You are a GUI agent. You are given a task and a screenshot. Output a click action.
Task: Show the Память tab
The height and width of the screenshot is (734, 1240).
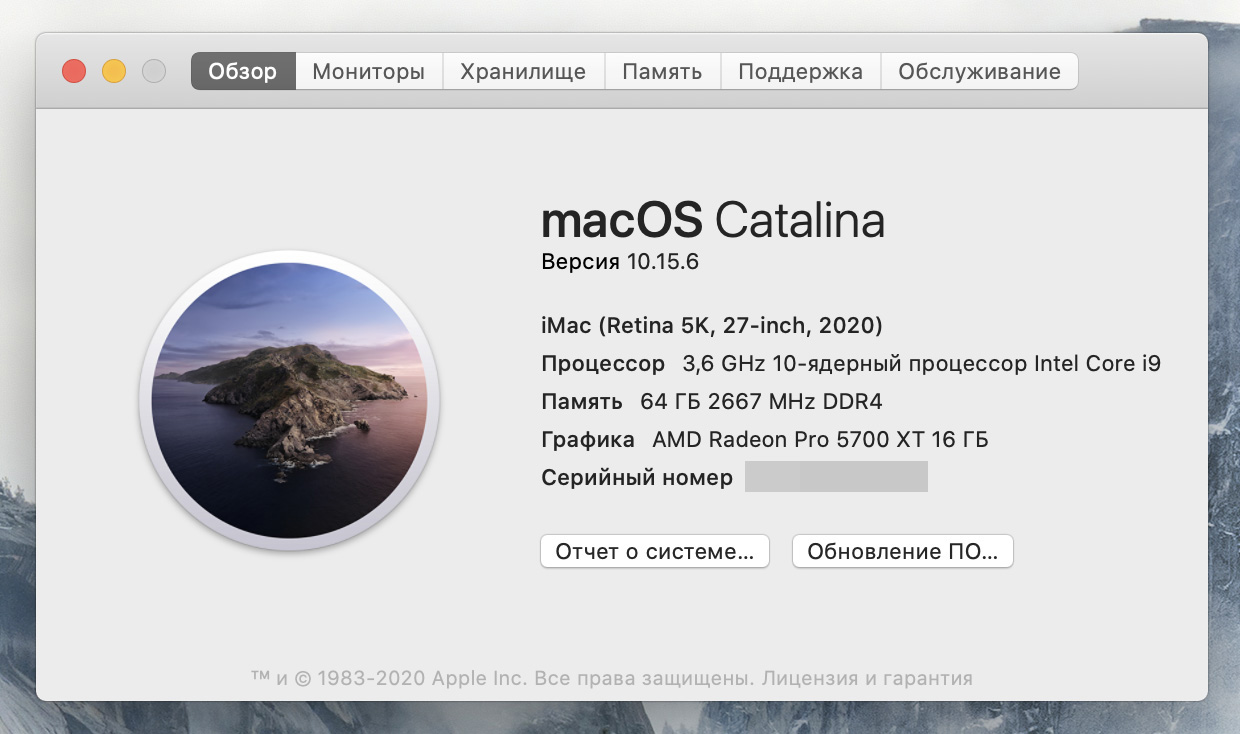tap(661, 72)
